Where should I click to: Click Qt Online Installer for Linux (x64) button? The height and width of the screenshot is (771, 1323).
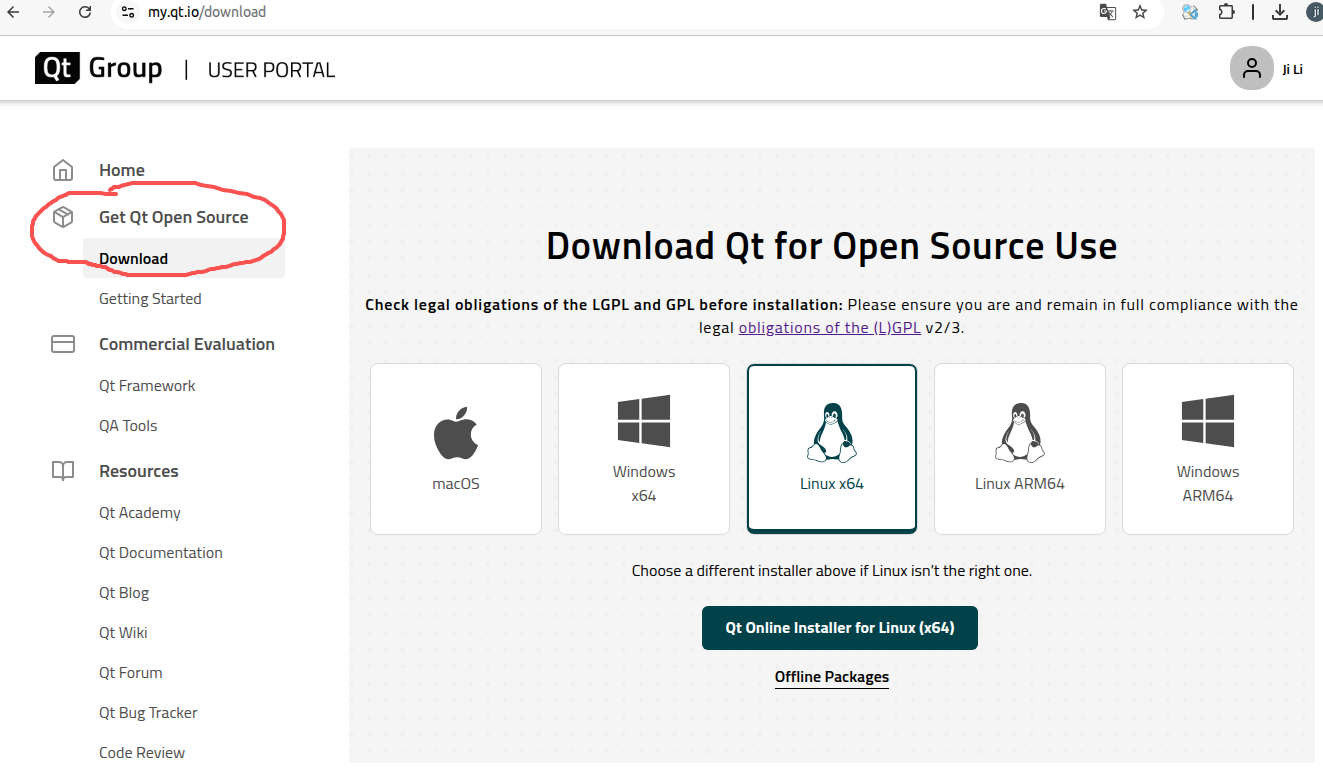840,628
